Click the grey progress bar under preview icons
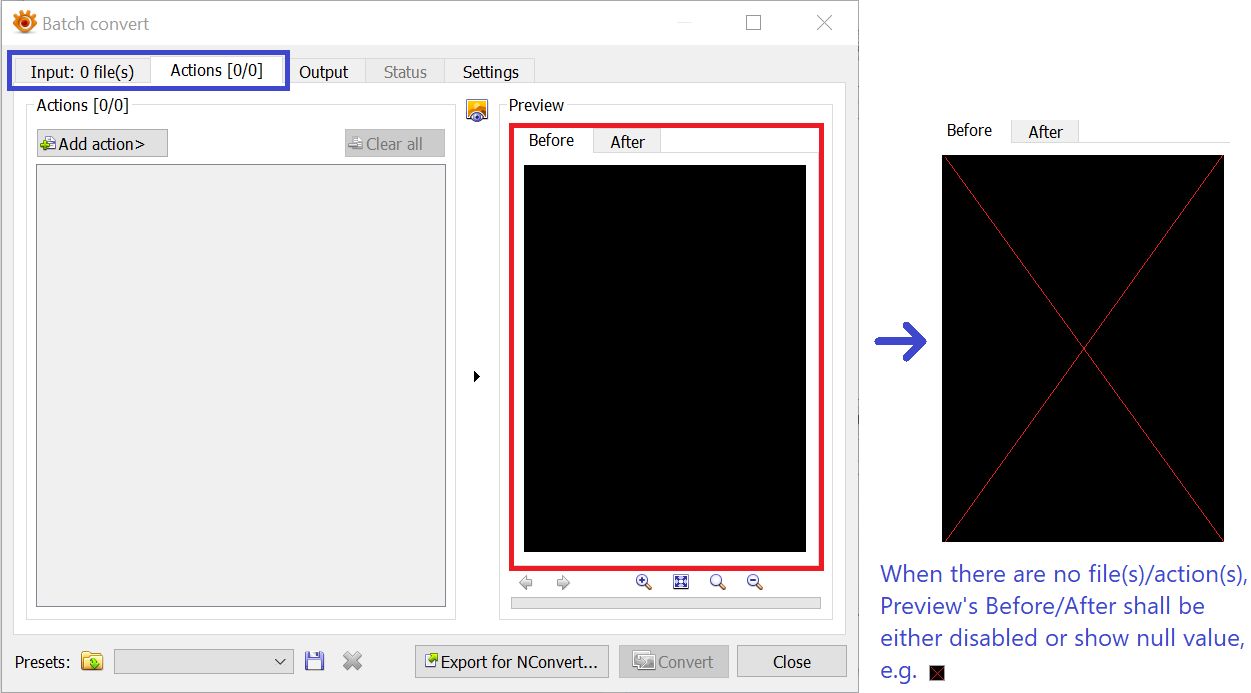This screenshot has height=693, width=1251. [x=666, y=603]
